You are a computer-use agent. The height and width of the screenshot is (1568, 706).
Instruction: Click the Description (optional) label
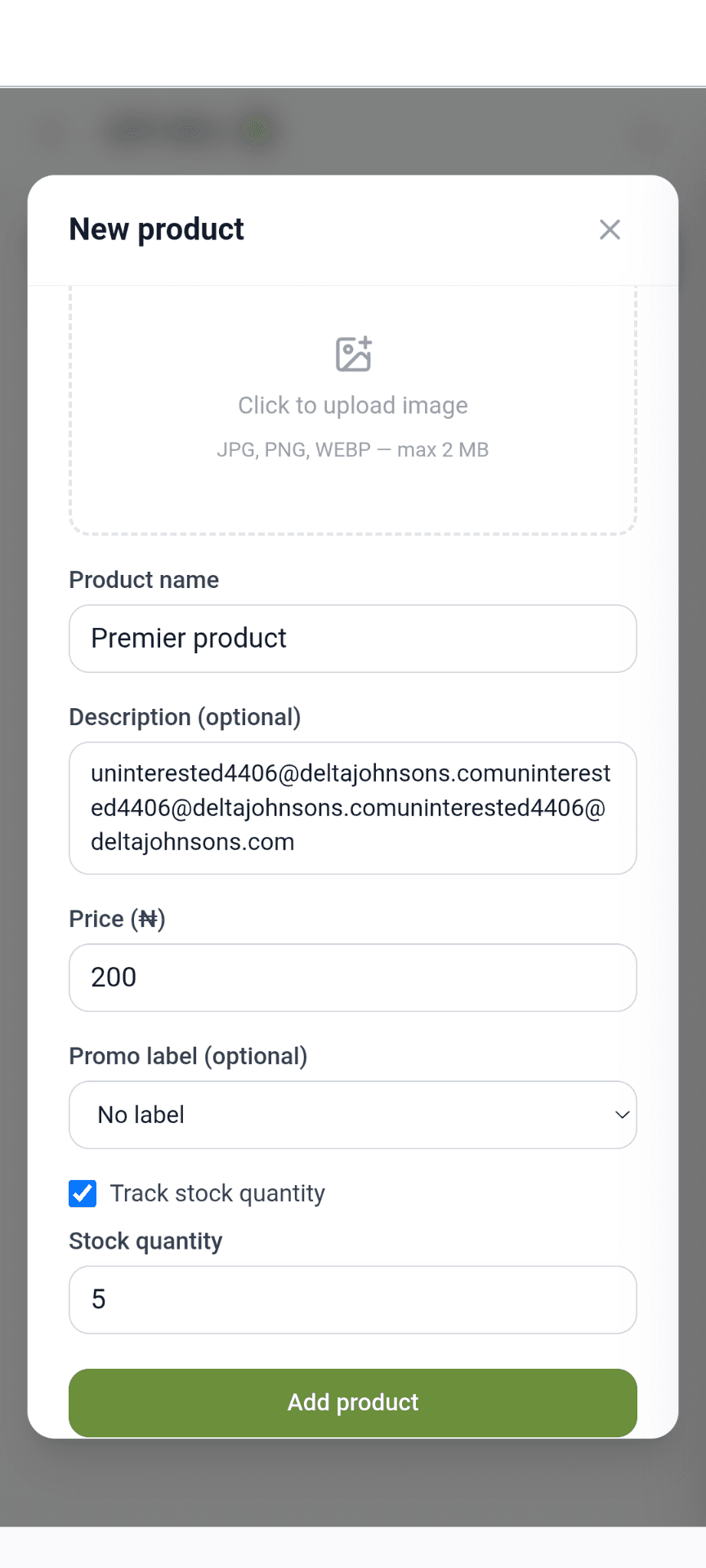tap(185, 716)
